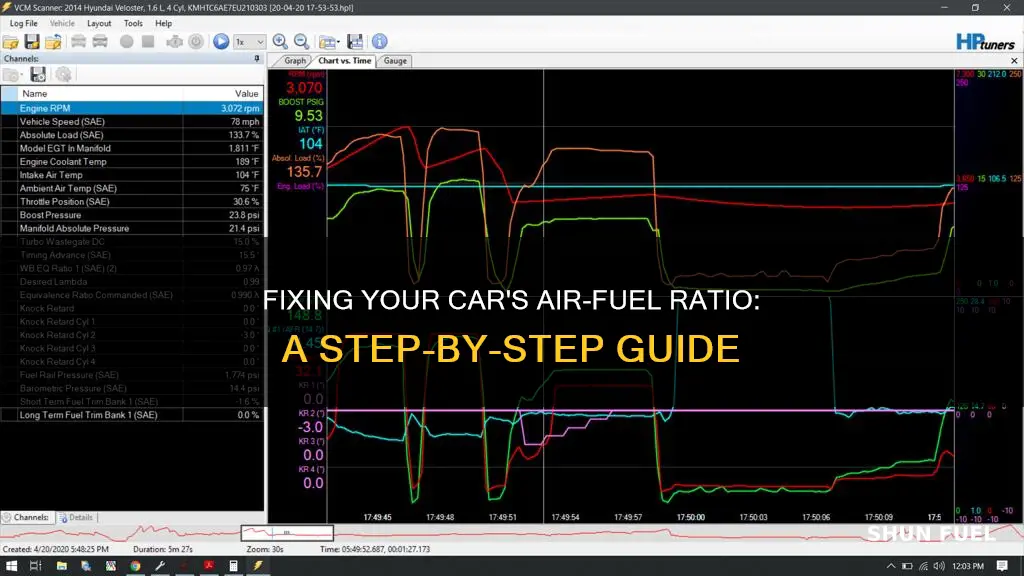Open the Calculator from the taskbar
This screenshot has height=576, width=1024.
233,566
